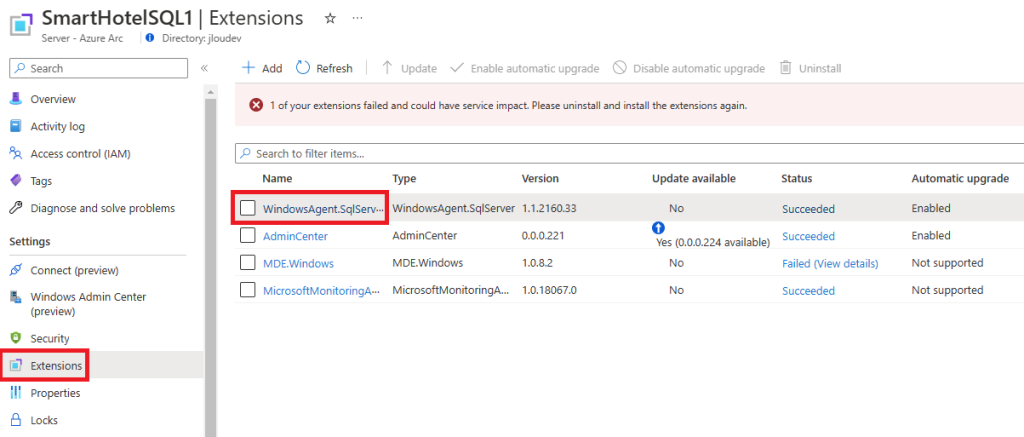
Task: Click the red error icon in banner
Action: click(x=256, y=105)
